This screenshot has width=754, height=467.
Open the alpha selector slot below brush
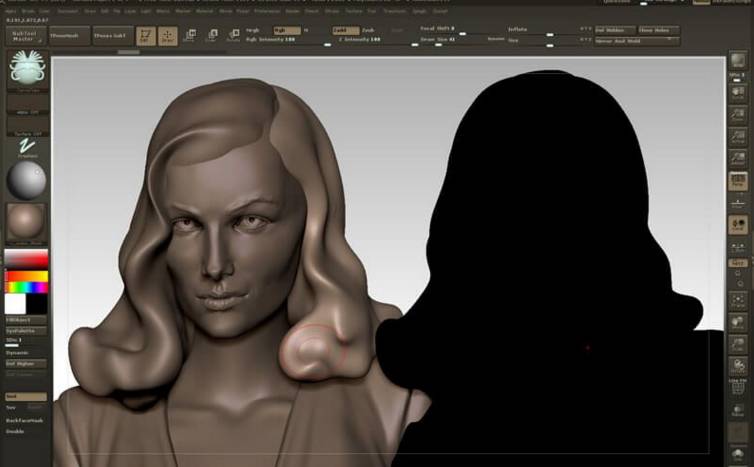click(28, 104)
